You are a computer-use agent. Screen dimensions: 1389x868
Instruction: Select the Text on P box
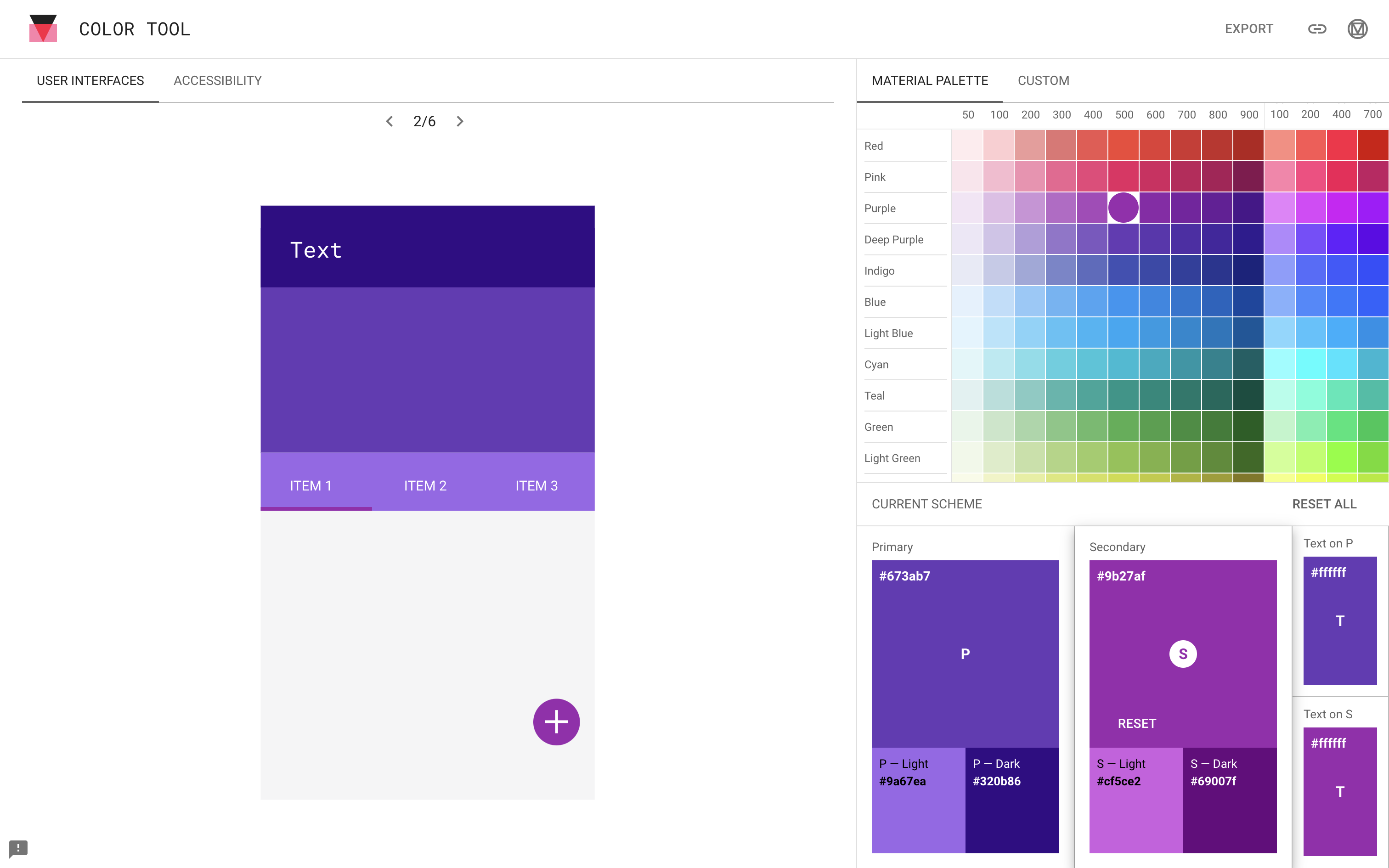(1340, 620)
